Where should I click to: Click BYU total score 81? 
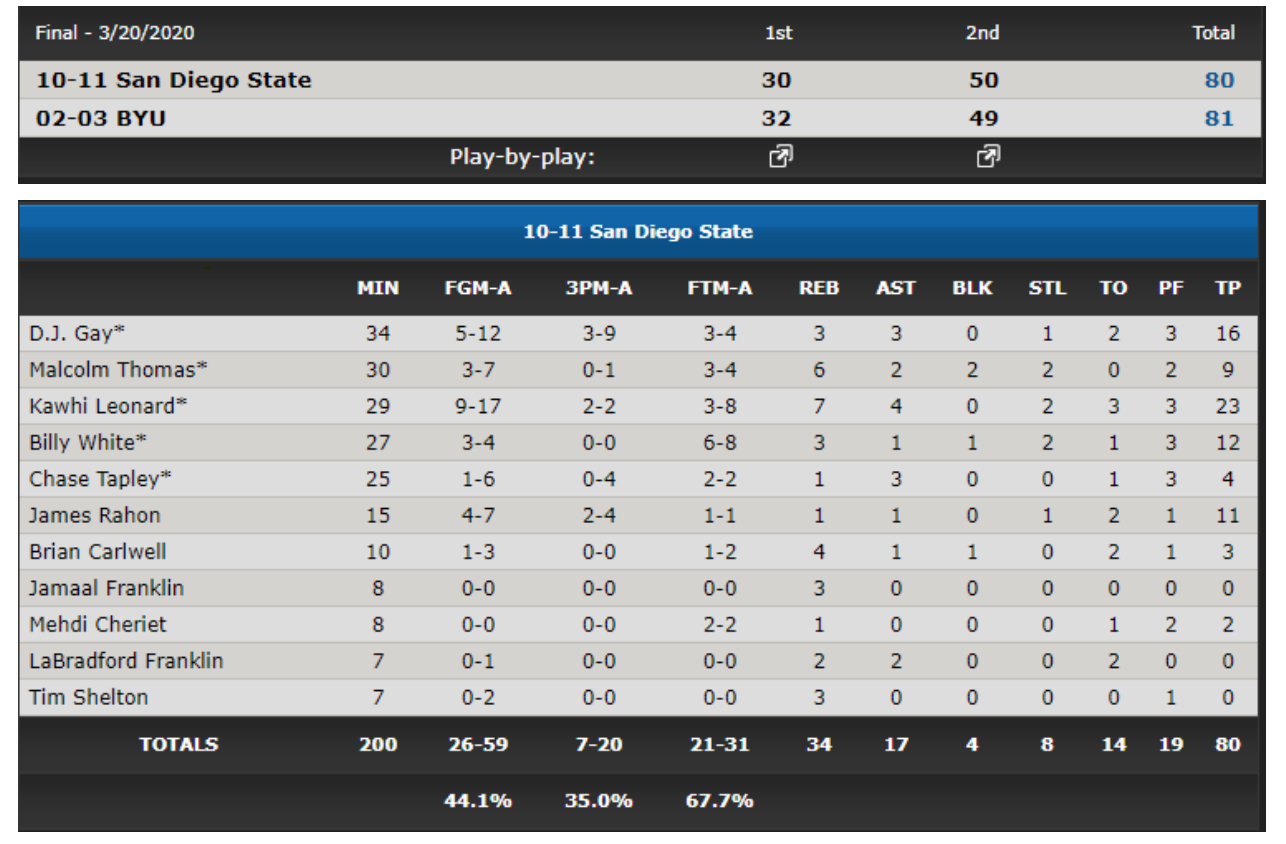(1219, 119)
